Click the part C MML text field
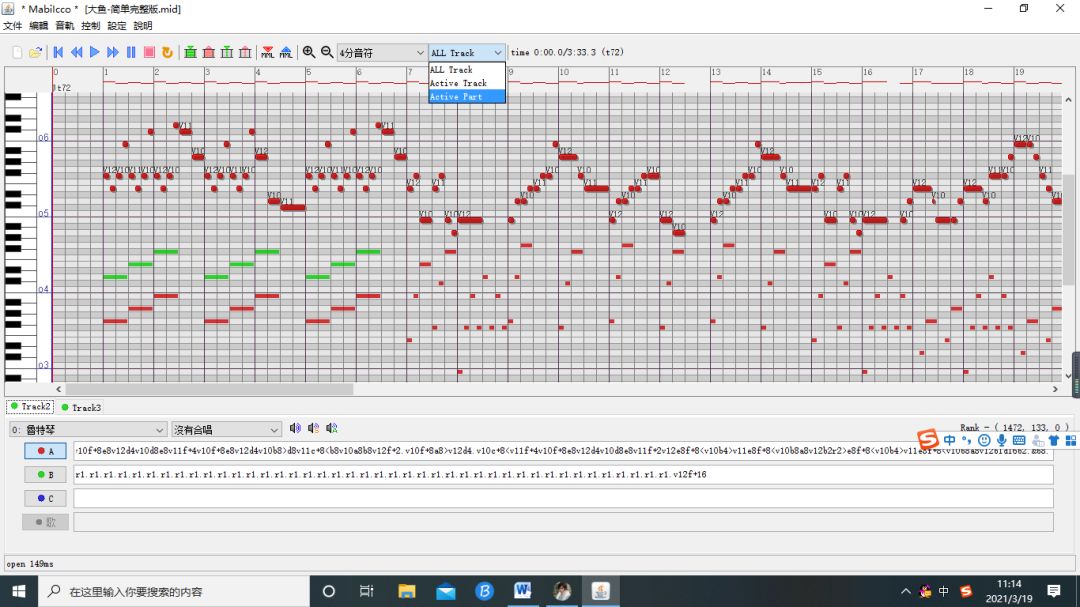This screenshot has width=1080, height=607. pos(562,498)
